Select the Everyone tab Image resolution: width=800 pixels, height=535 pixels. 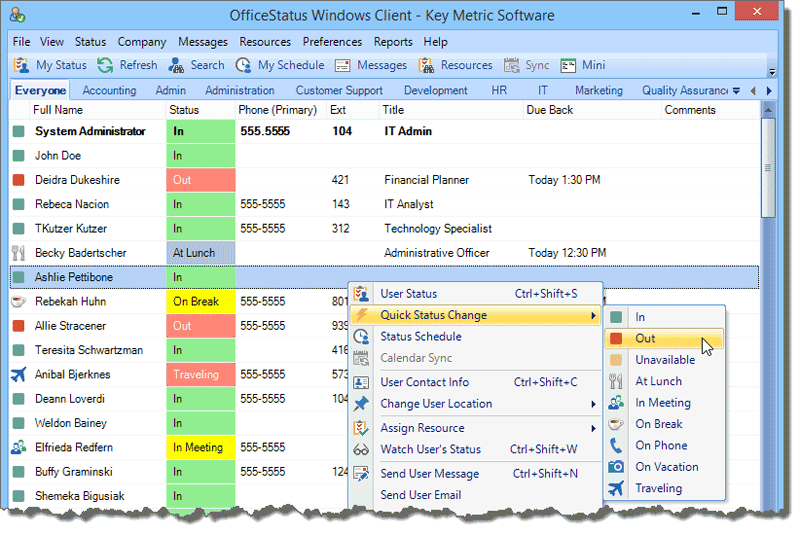pos(40,90)
